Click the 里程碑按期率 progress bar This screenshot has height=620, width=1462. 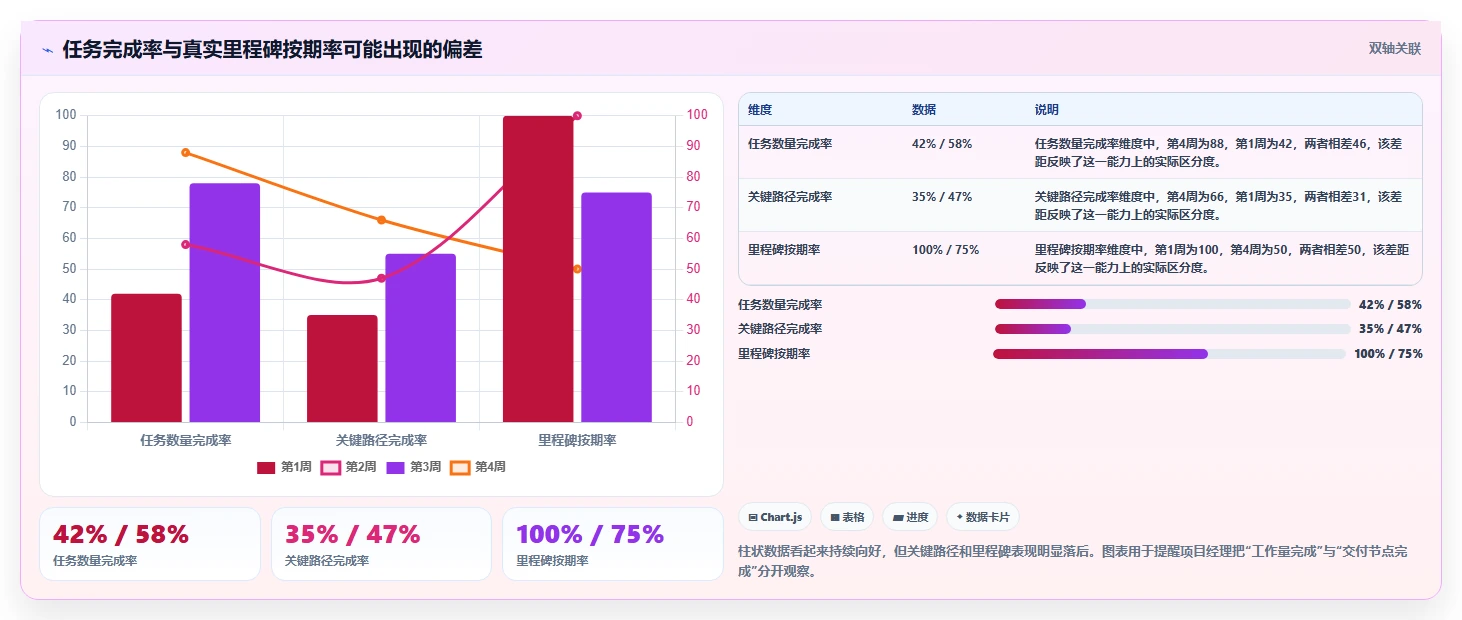pyautogui.click(x=1169, y=354)
